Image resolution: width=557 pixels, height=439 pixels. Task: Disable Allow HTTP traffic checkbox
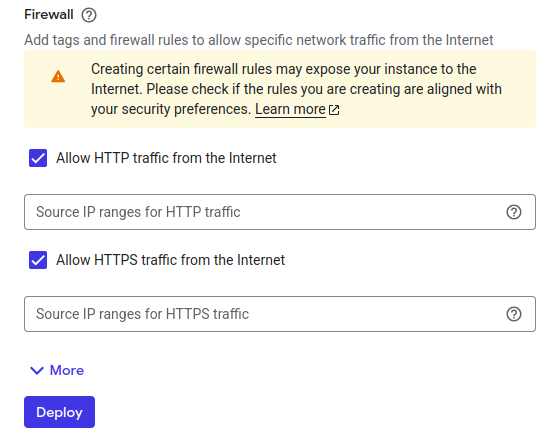[38, 158]
